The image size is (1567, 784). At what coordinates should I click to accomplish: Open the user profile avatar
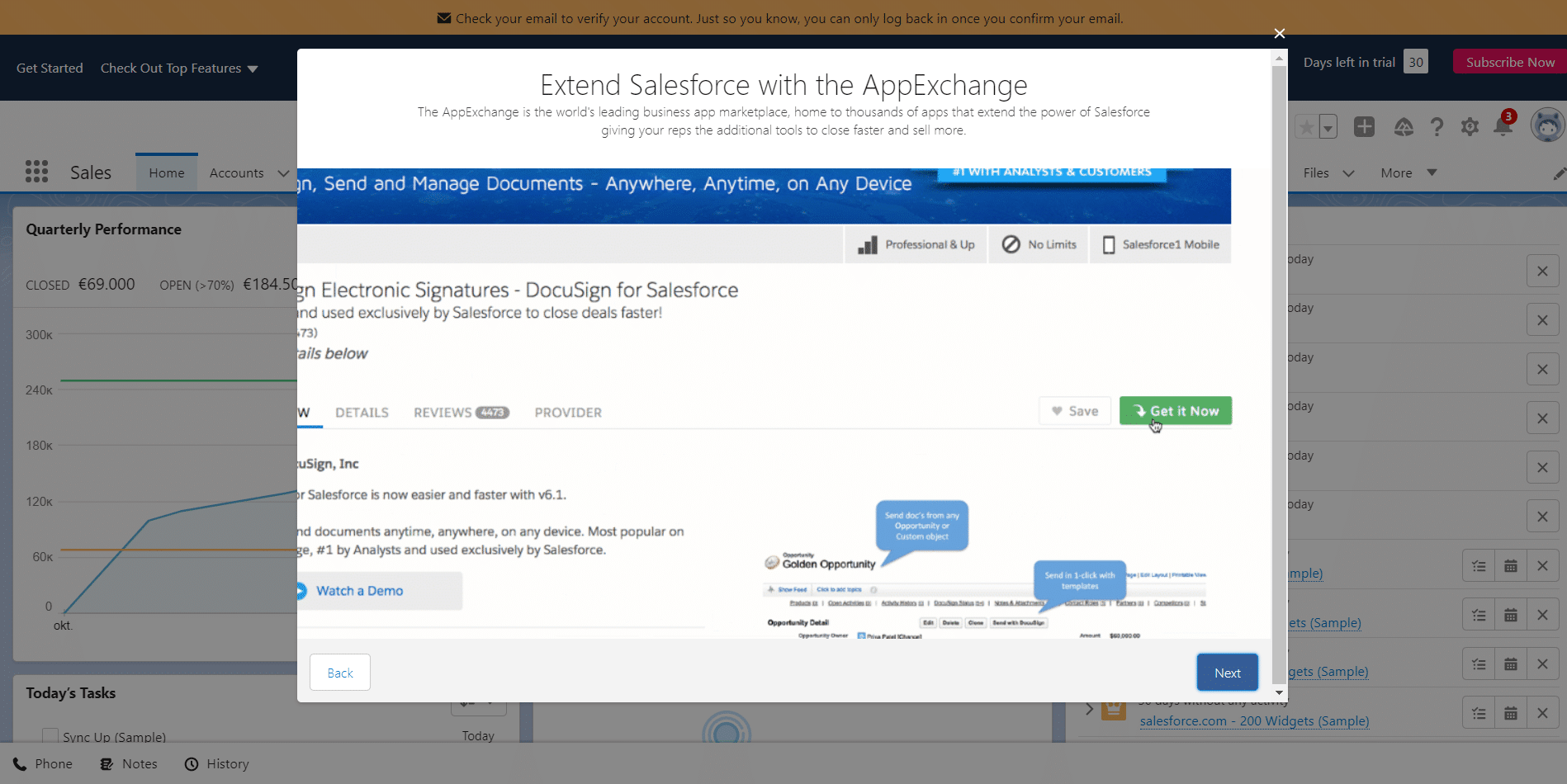1547,125
